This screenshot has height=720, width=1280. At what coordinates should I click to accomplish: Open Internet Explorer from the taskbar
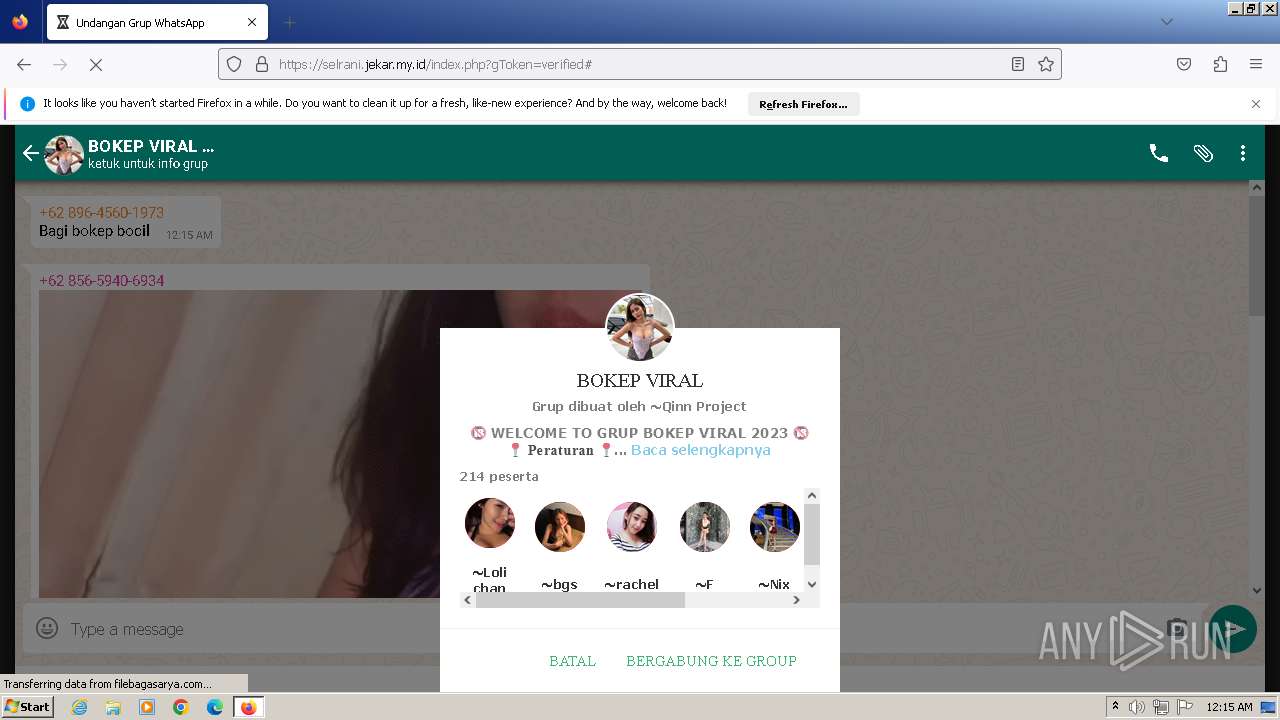click(79, 707)
